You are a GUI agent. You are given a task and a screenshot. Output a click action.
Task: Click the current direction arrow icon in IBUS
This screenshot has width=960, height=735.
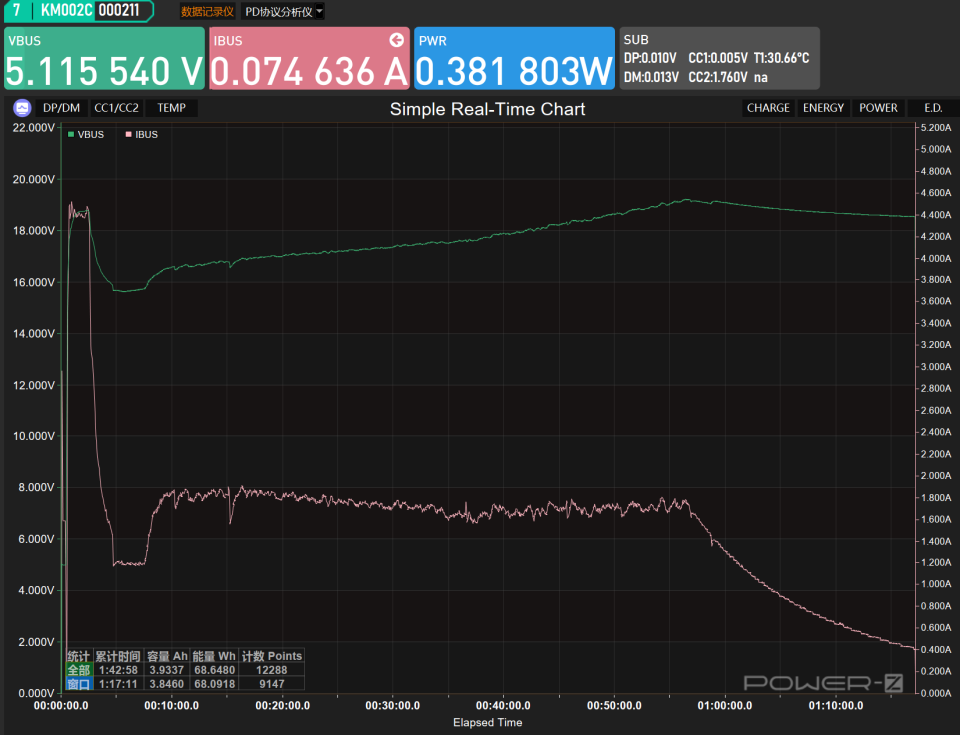click(397, 40)
